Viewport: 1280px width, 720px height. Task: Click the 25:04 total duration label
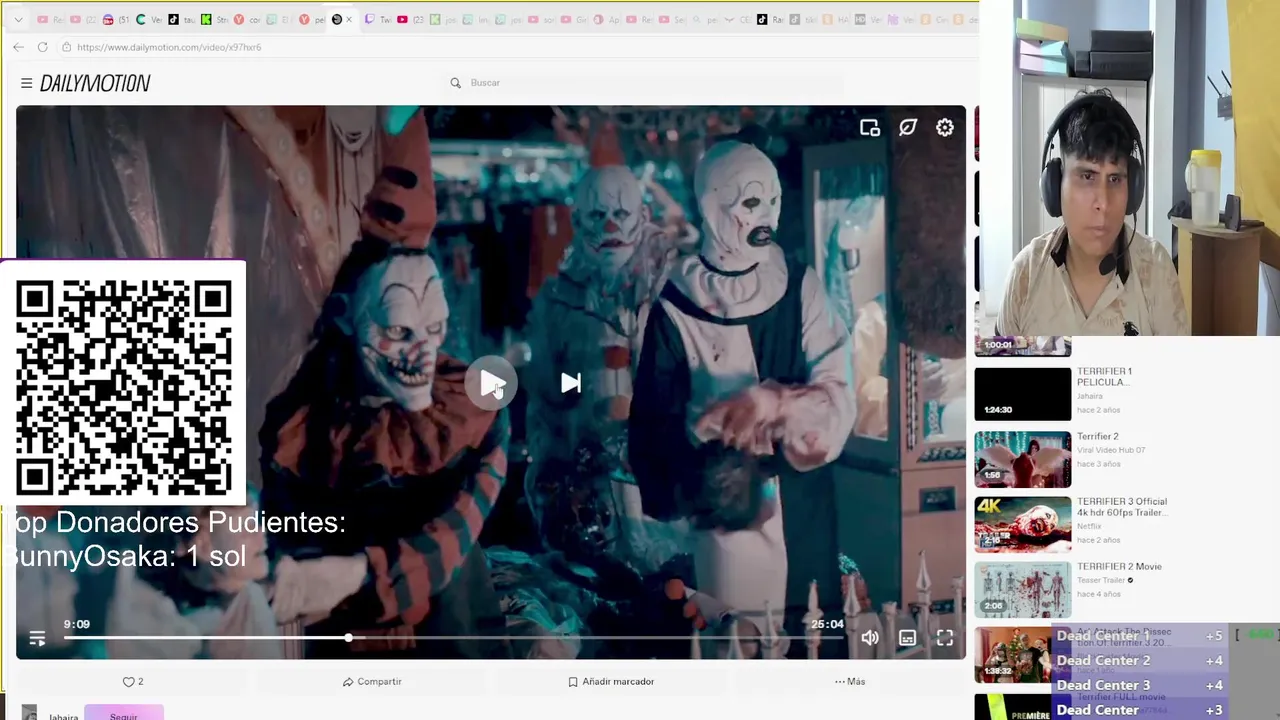827,624
